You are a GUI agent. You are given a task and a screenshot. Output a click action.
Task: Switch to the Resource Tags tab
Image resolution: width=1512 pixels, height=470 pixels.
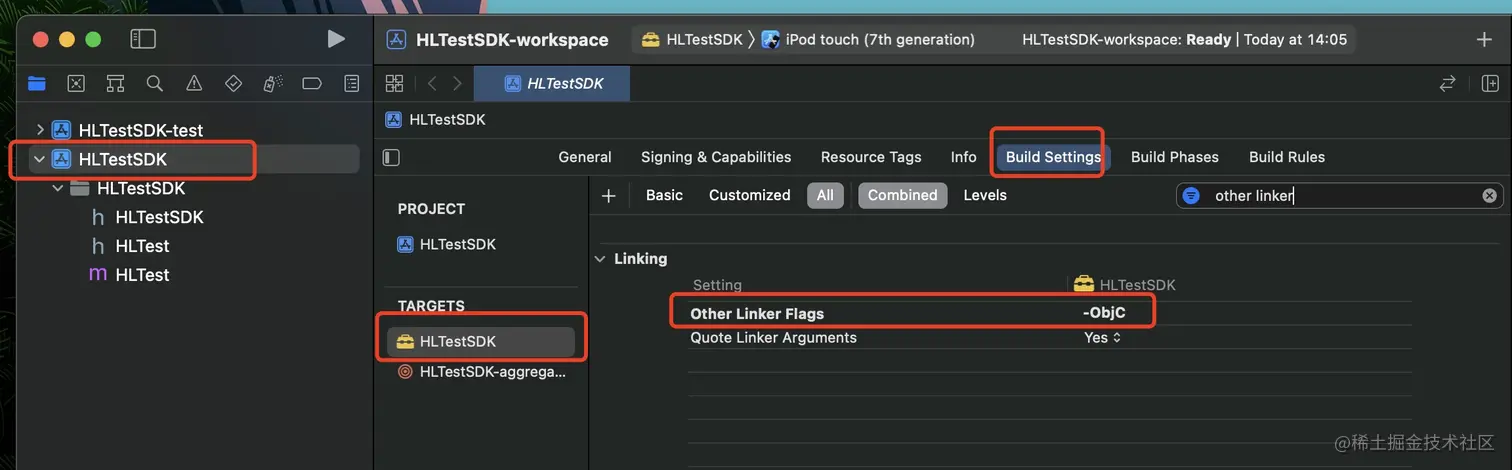coord(871,157)
